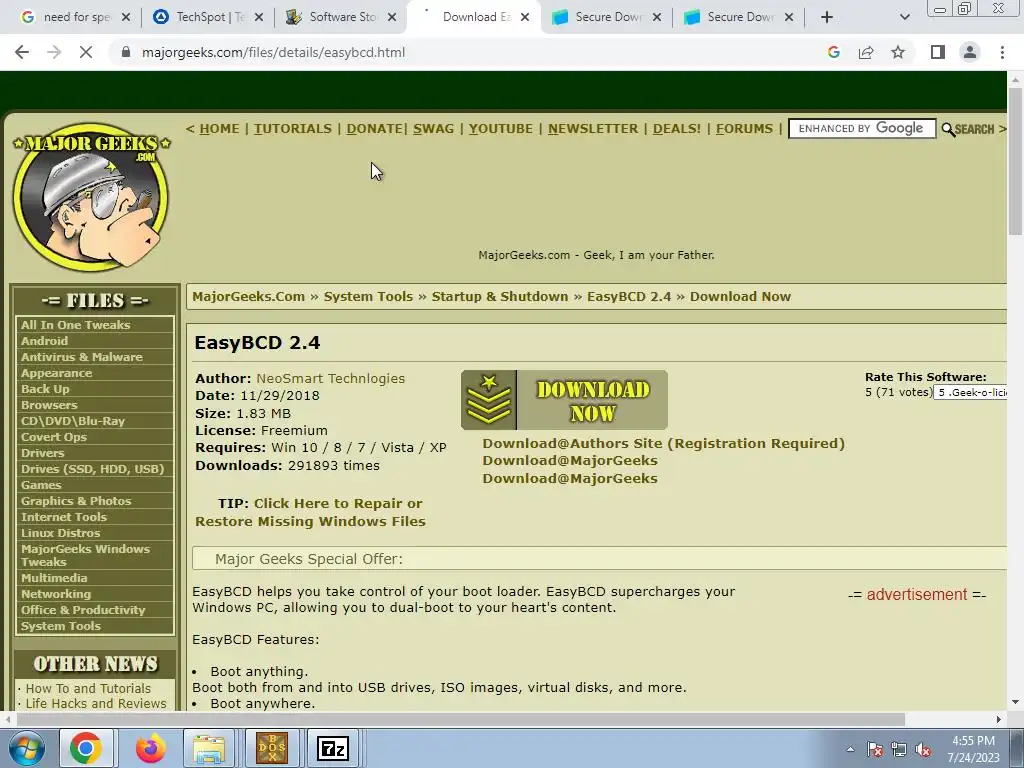Open TUTORIALS in the nav bar
Image resolution: width=1024 pixels, height=768 pixels.
click(x=293, y=129)
